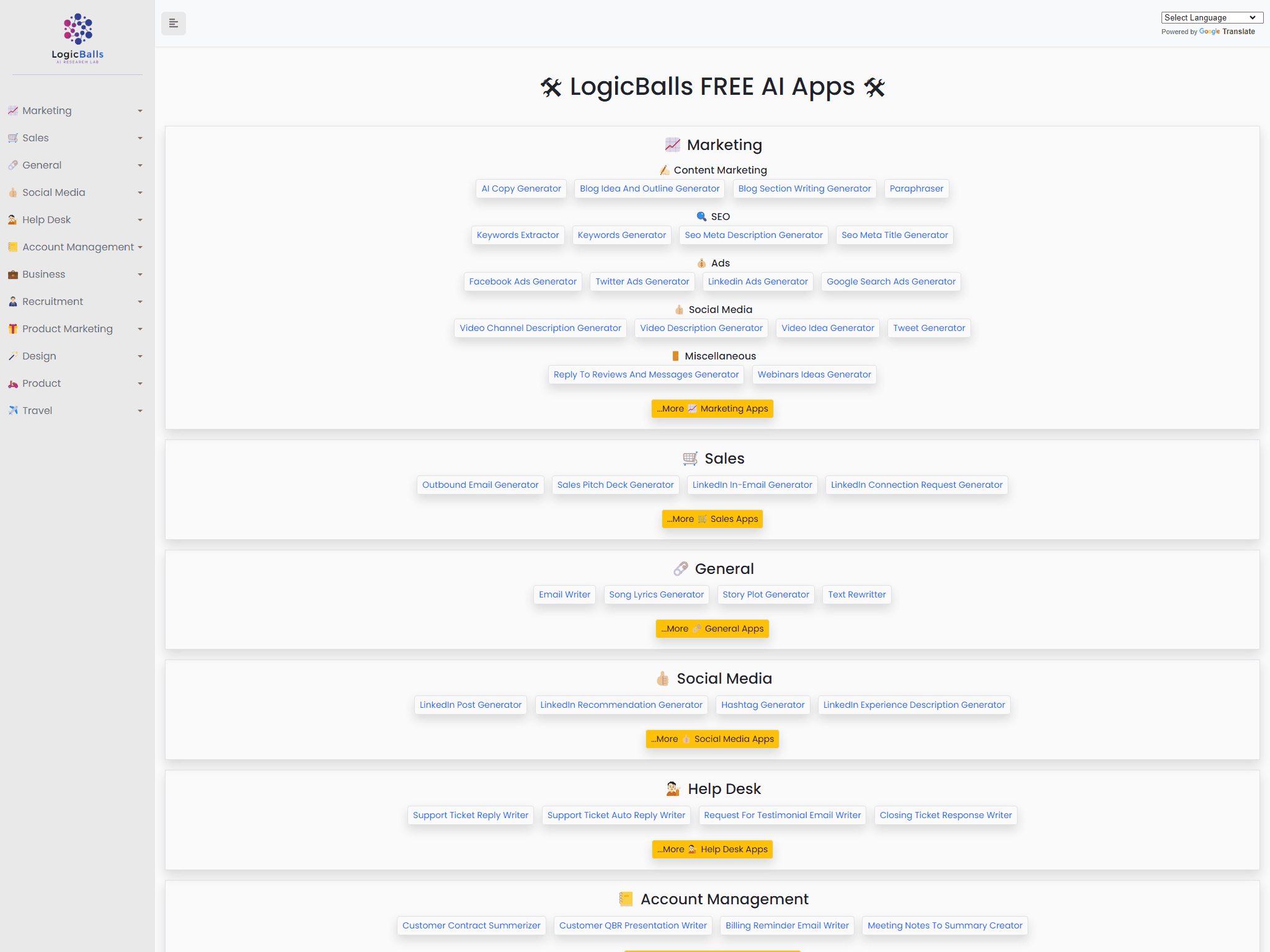This screenshot has width=1270, height=952.
Task: Click the Account Management ledger sidebar icon
Action: (13, 247)
